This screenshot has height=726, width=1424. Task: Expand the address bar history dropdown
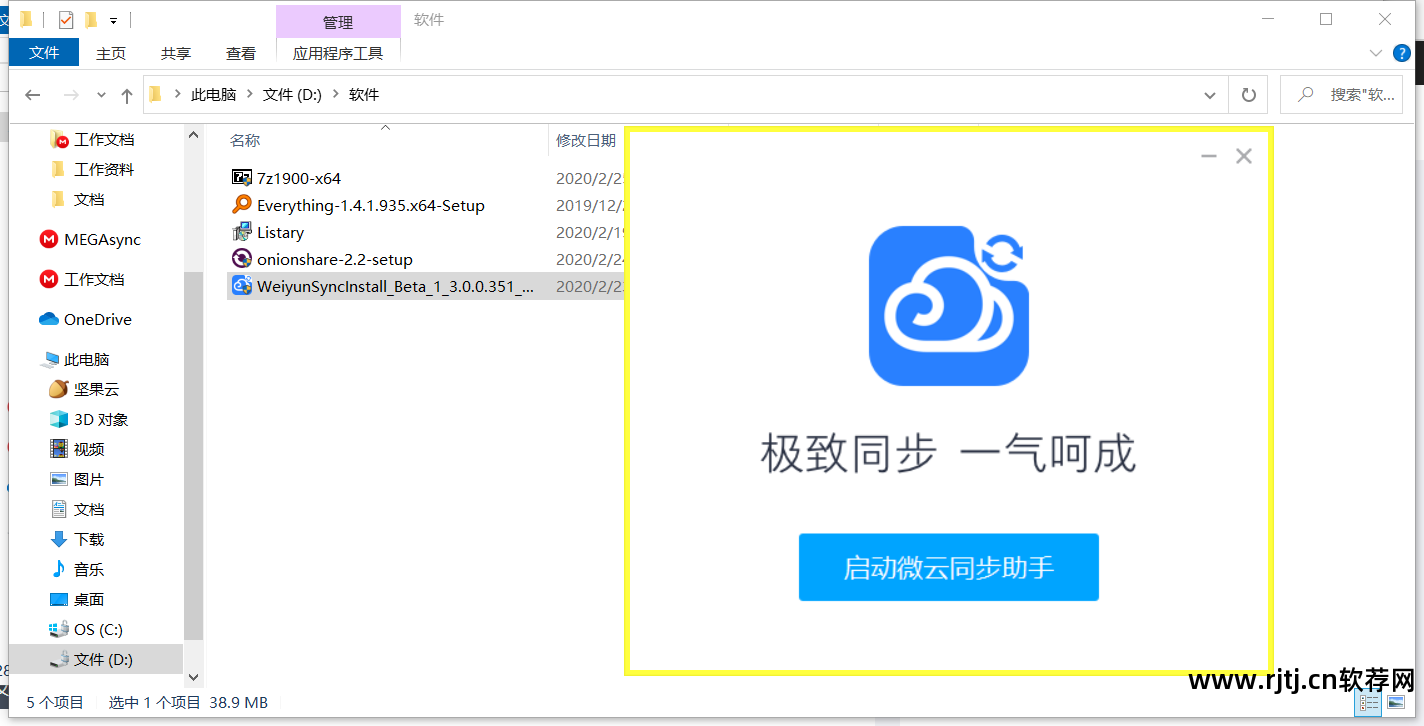tap(1211, 95)
